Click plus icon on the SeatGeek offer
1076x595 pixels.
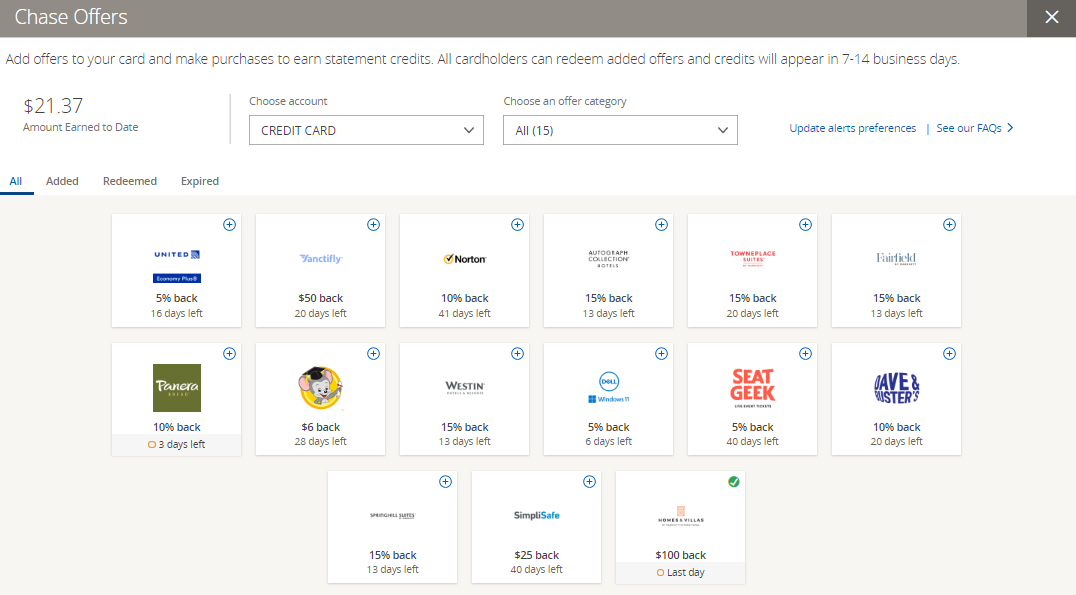(805, 354)
